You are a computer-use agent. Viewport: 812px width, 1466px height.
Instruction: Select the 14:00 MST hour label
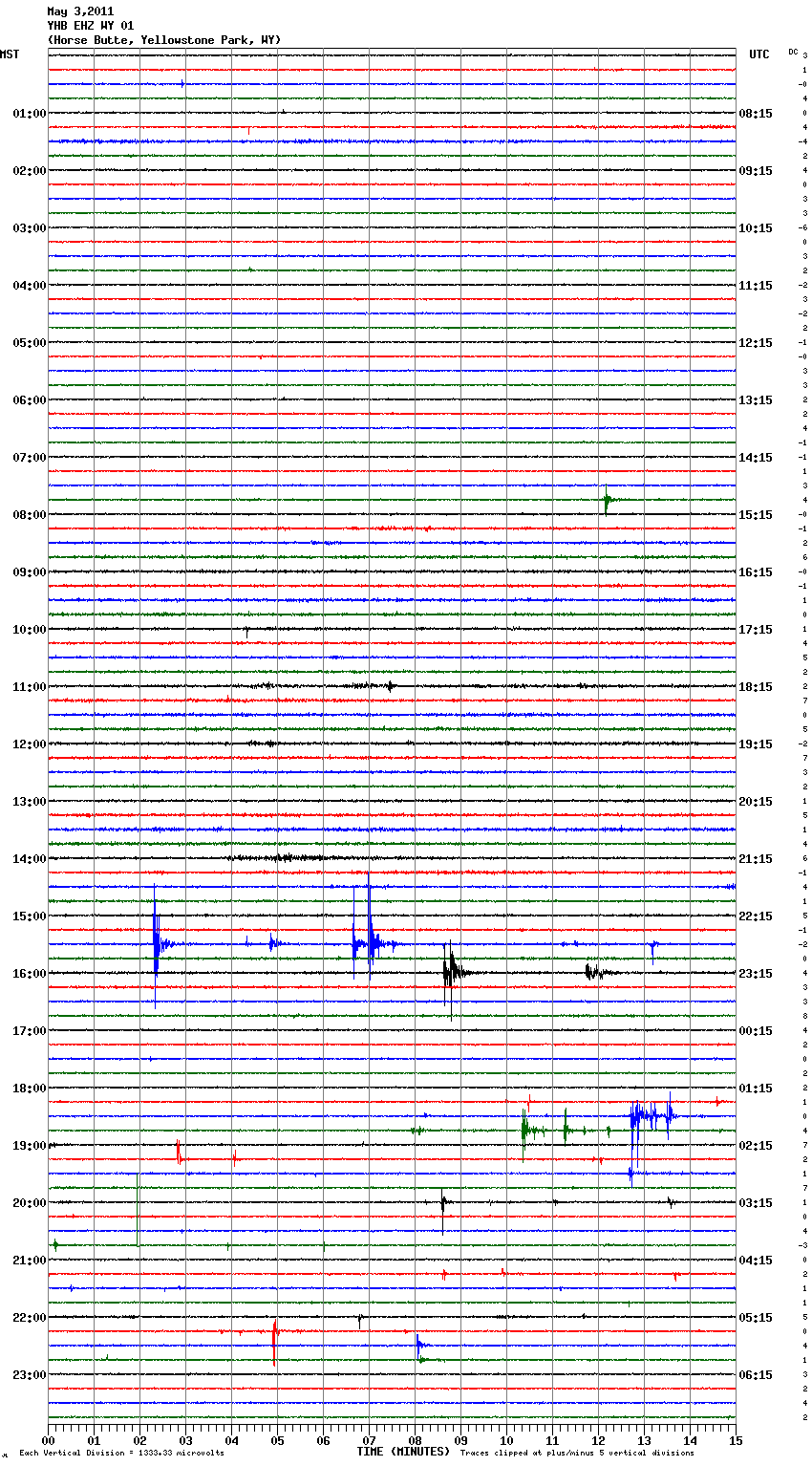(x=29, y=859)
